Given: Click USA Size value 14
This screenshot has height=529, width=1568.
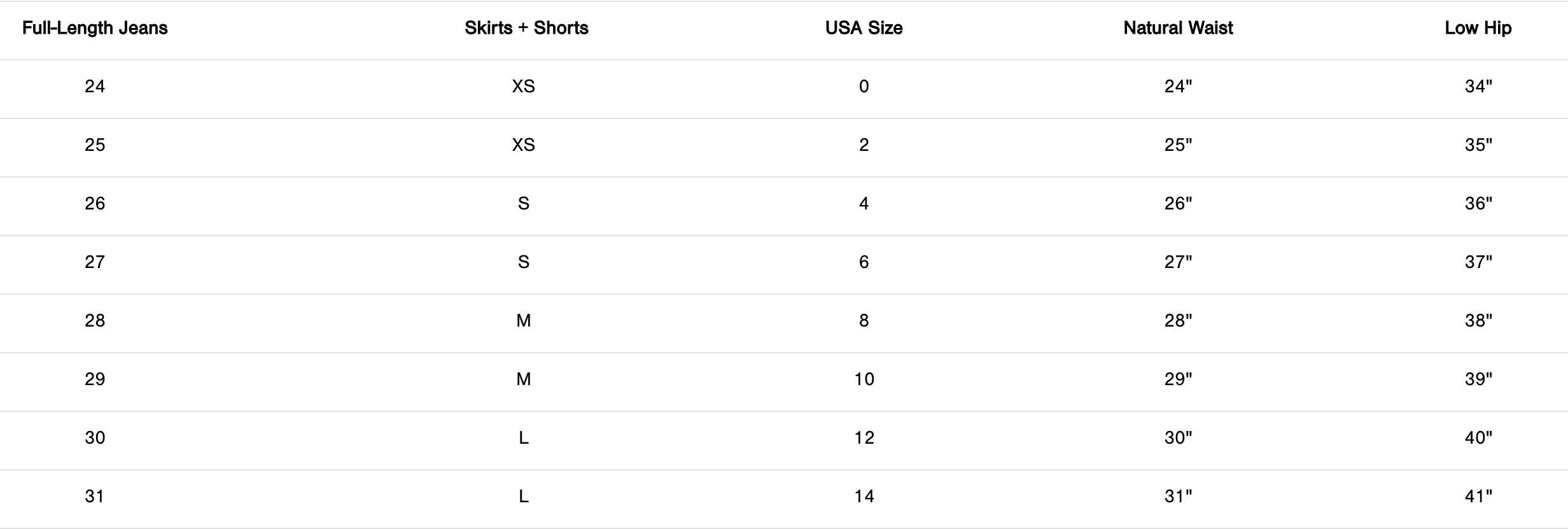Looking at the screenshot, I should 864,497.
